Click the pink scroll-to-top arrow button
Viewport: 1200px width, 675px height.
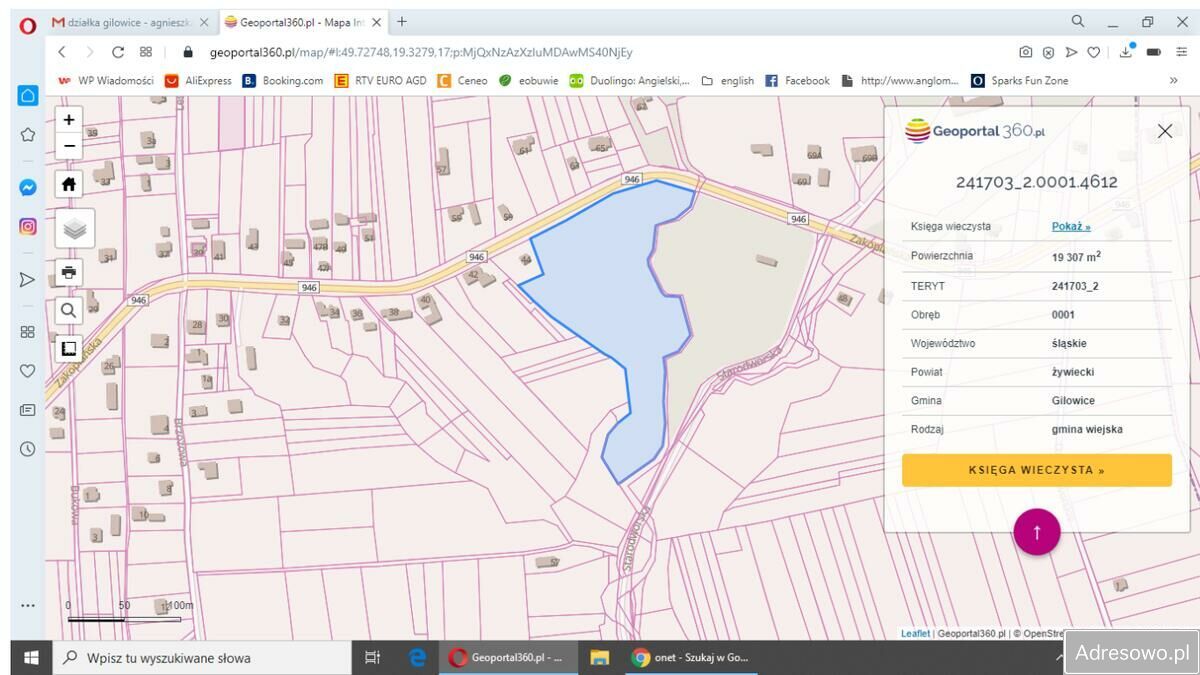pos(1036,532)
